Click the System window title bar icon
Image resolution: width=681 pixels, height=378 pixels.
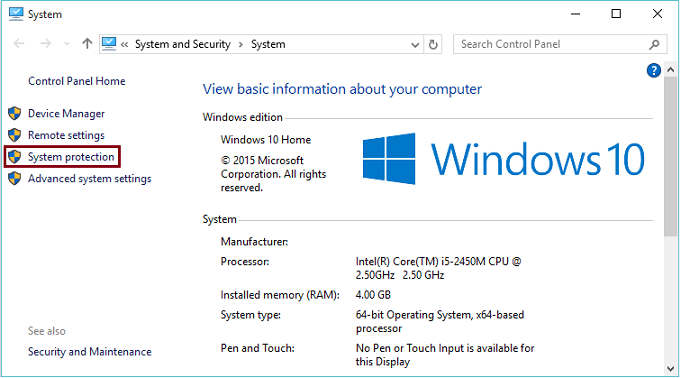(16, 14)
